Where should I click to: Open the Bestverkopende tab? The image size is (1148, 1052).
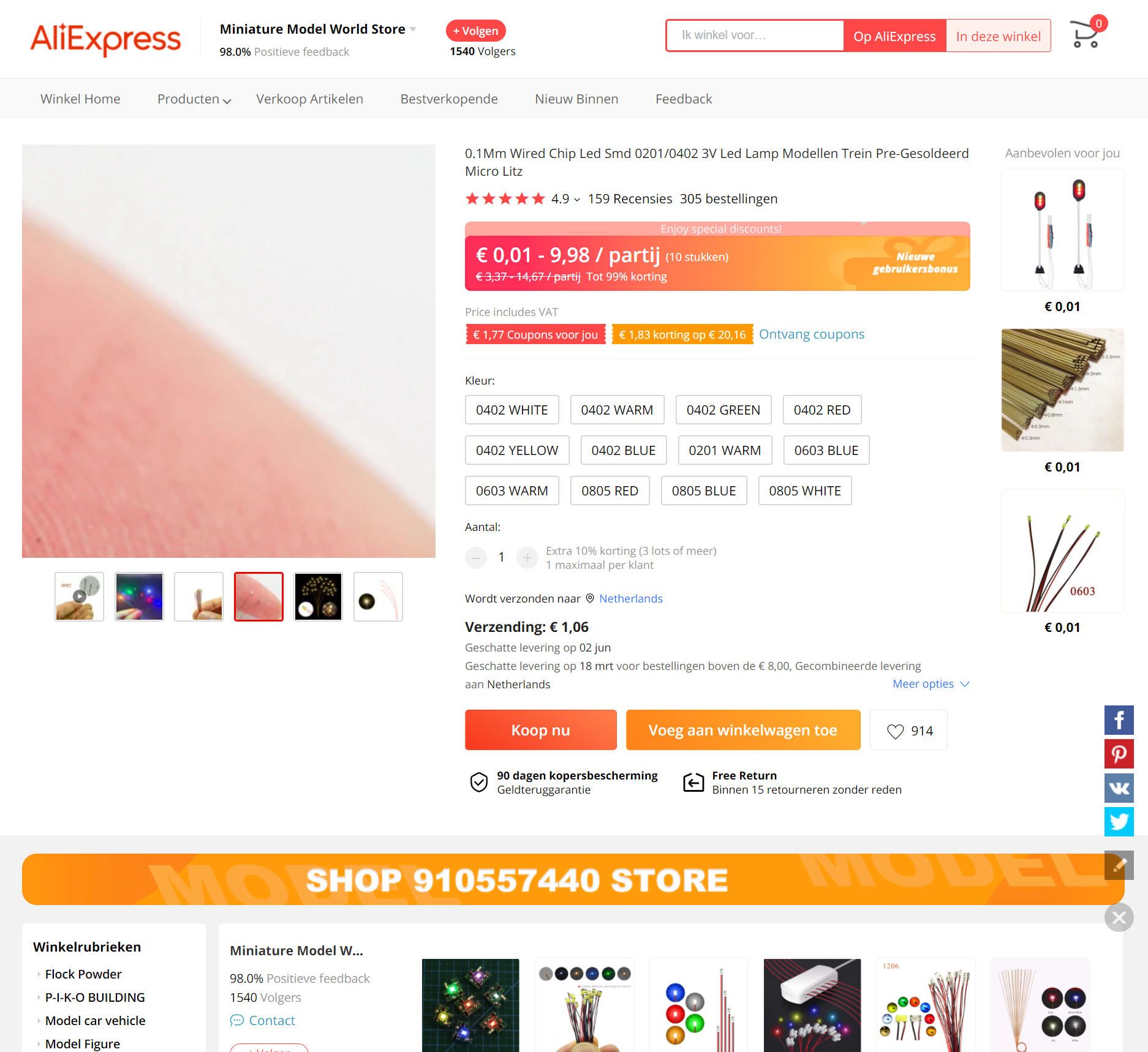(x=449, y=99)
